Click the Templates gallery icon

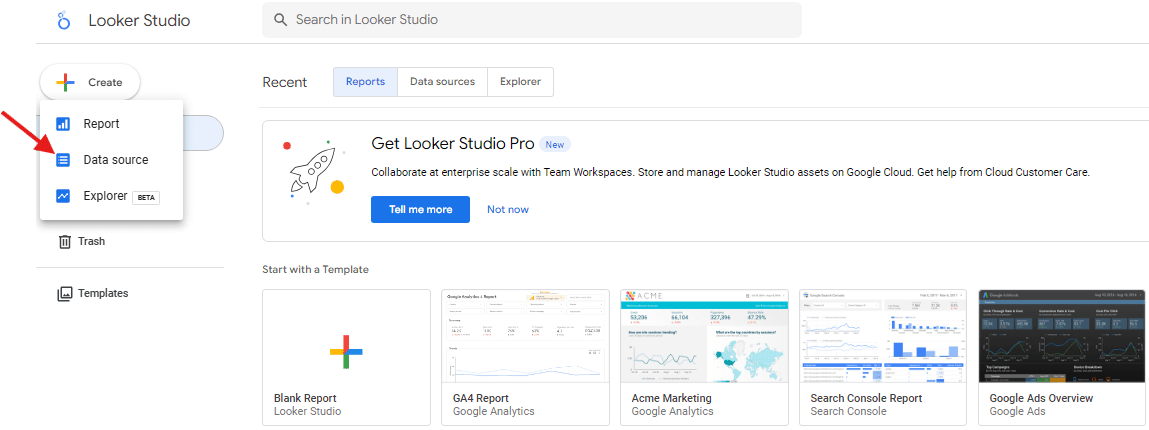[x=64, y=293]
